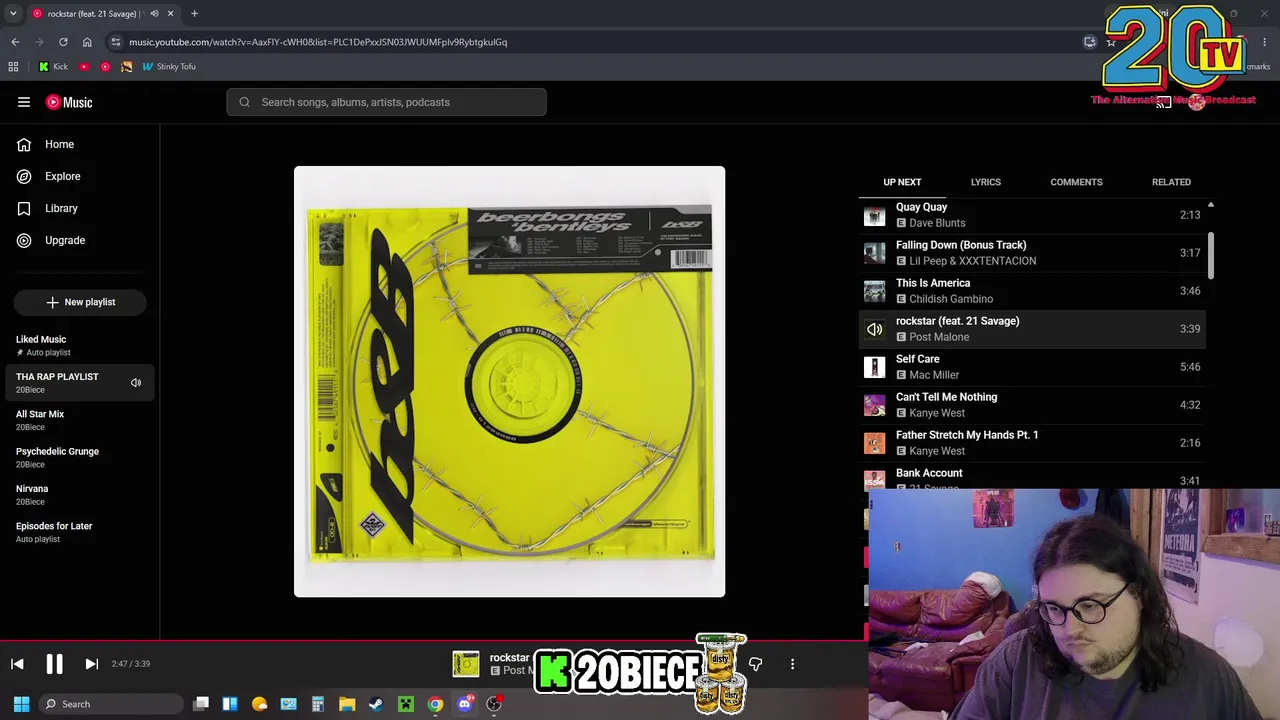Open the Chrome apps grid in bookmarks bar

coord(13,66)
